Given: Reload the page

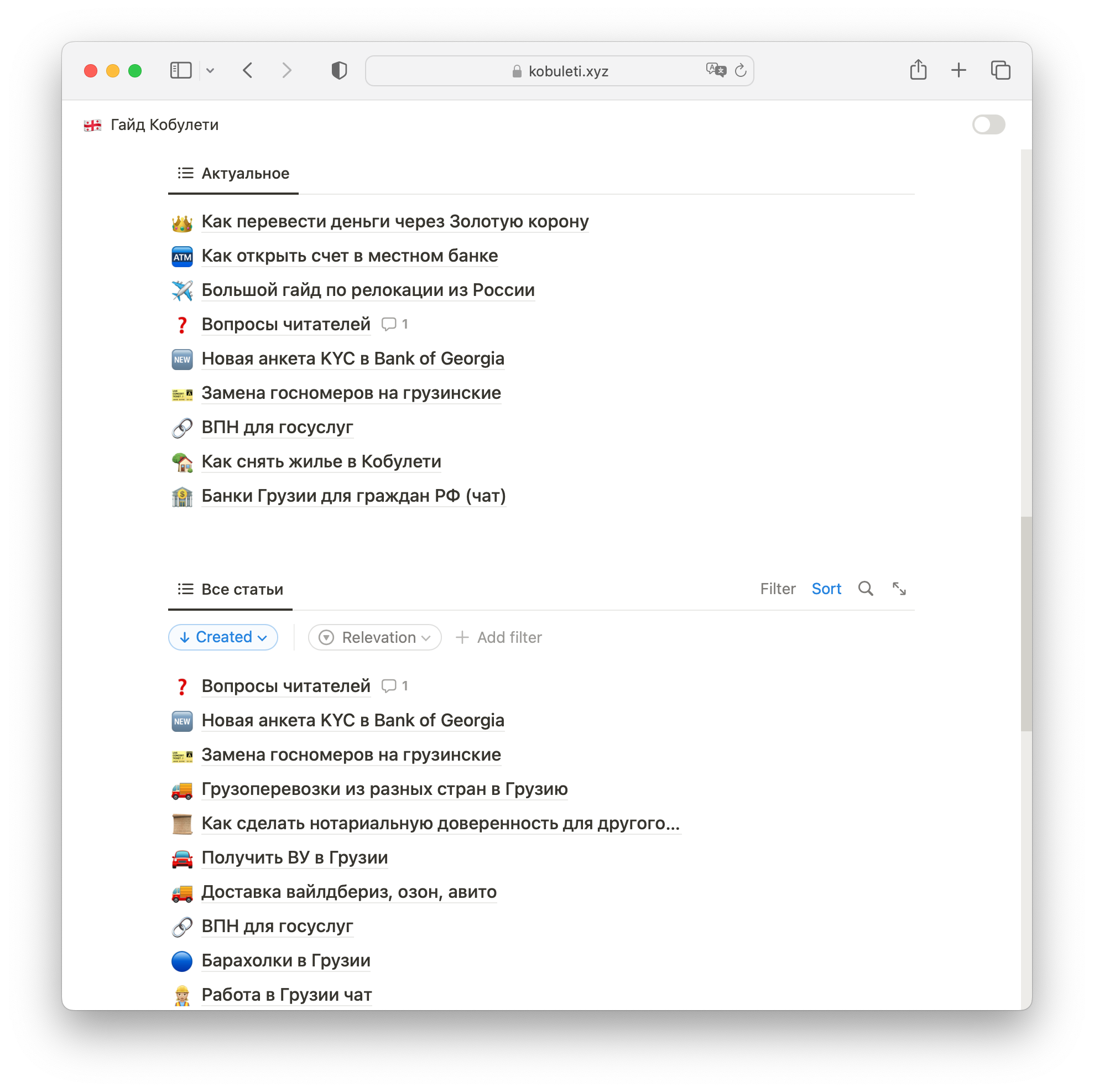Looking at the screenshot, I should click(741, 71).
